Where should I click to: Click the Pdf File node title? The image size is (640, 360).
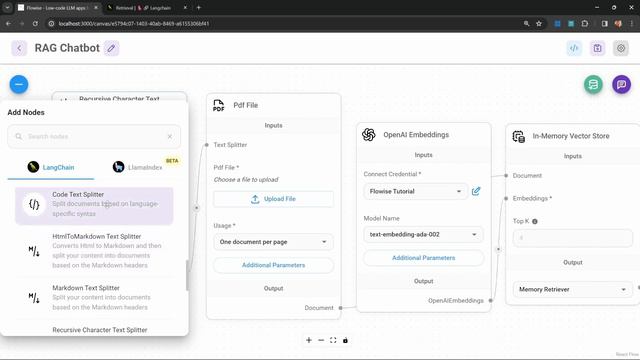pyautogui.click(x=246, y=105)
